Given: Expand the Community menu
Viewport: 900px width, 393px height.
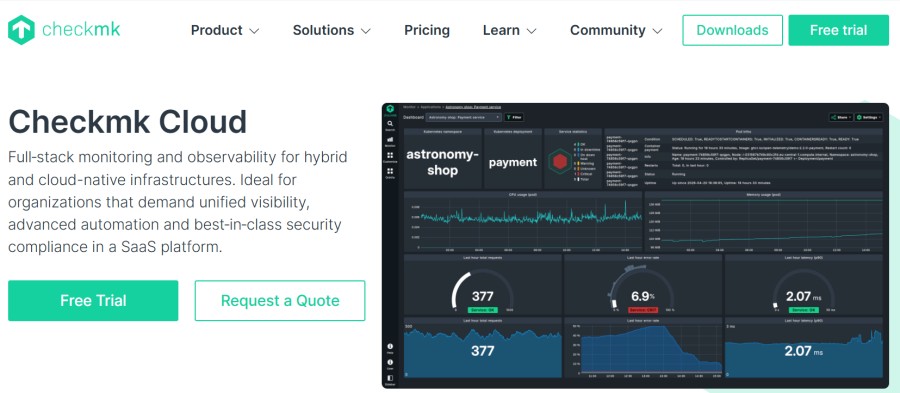Looking at the screenshot, I should click(616, 30).
